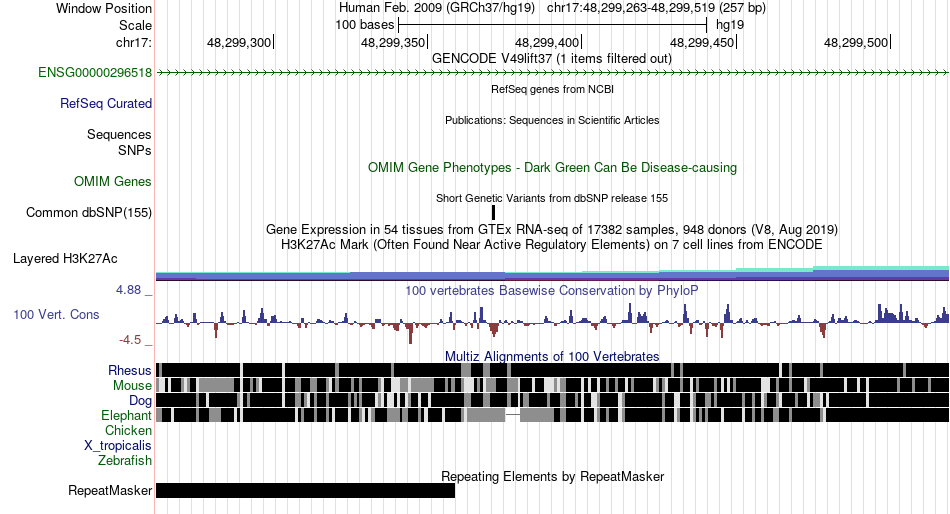The height and width of the screenshot is (514, 950).
Task: Click the RefSeq genes from NCBI title
Action: pos(552,89)
